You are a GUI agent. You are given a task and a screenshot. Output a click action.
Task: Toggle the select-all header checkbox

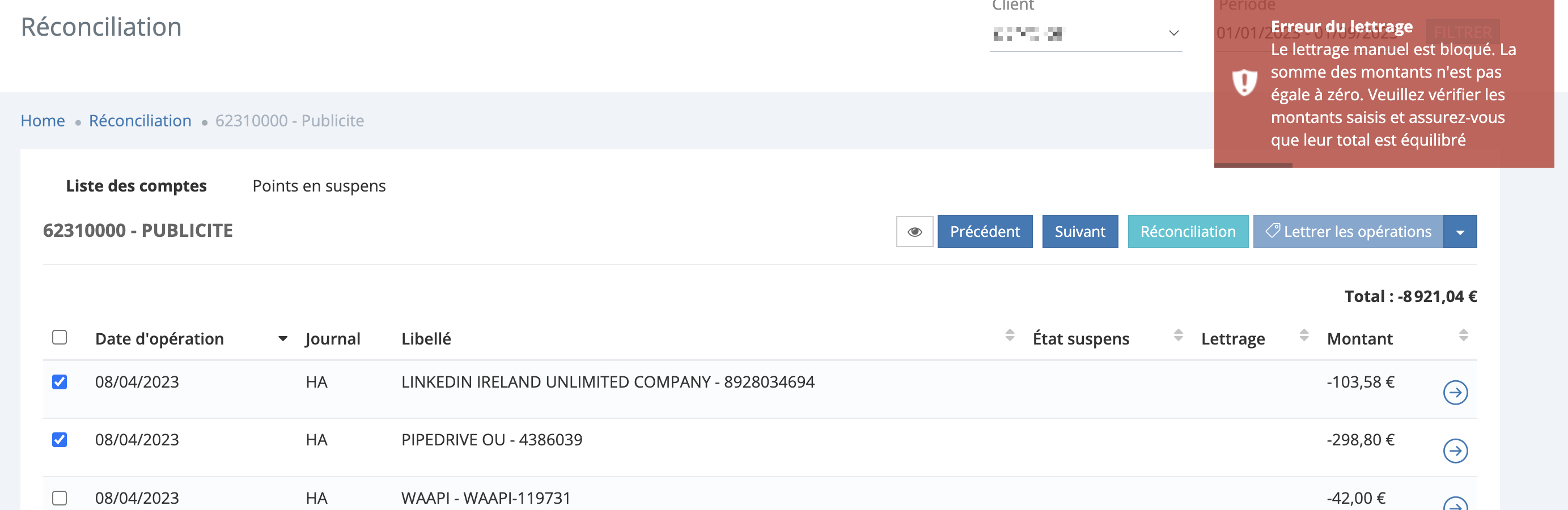coord(60,337)
